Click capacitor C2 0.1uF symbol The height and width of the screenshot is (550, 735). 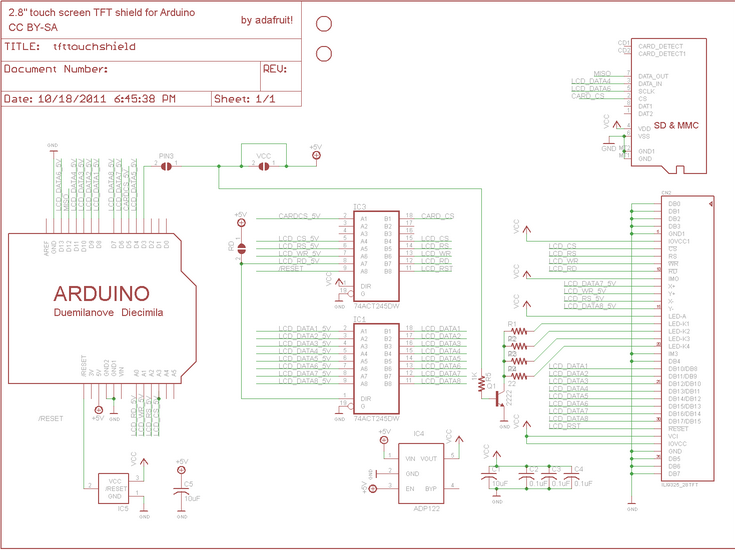[x=526, y=477]
